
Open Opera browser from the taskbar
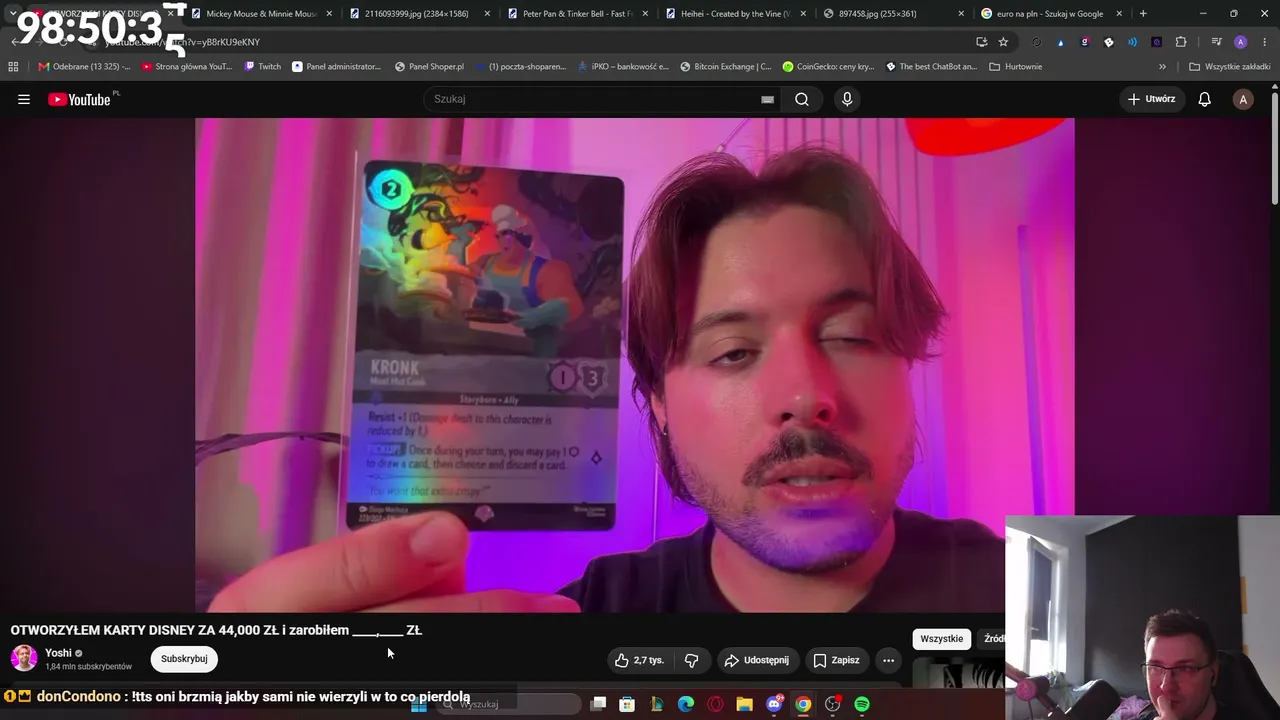pyautogui.click(x=715, y=704)
